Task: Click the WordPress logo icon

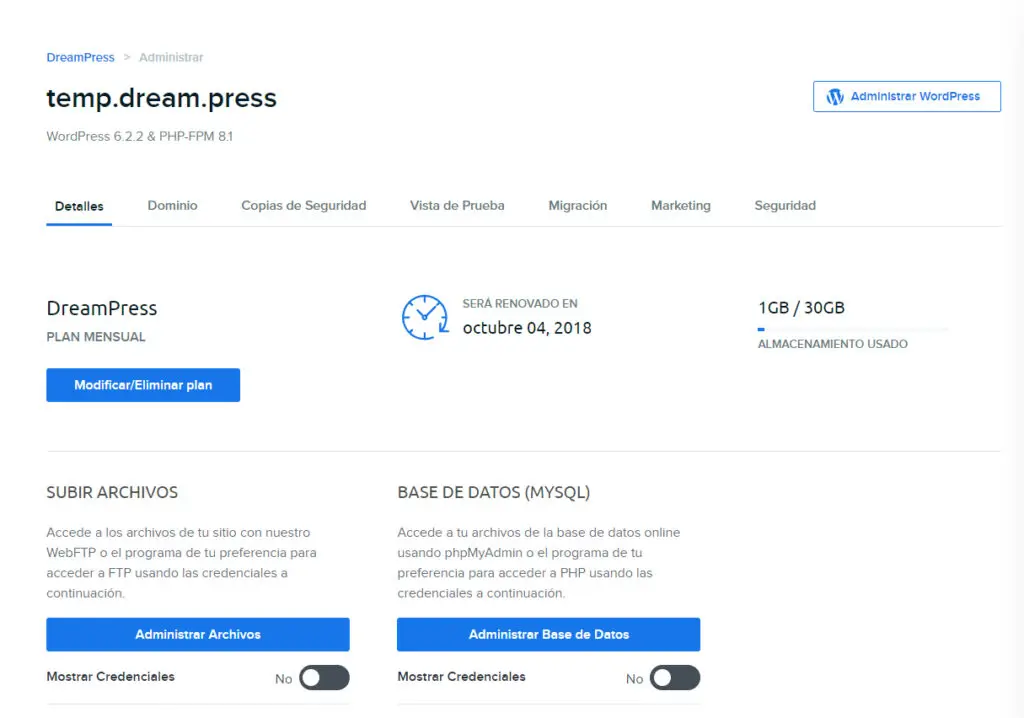Action: coord(835,97)
